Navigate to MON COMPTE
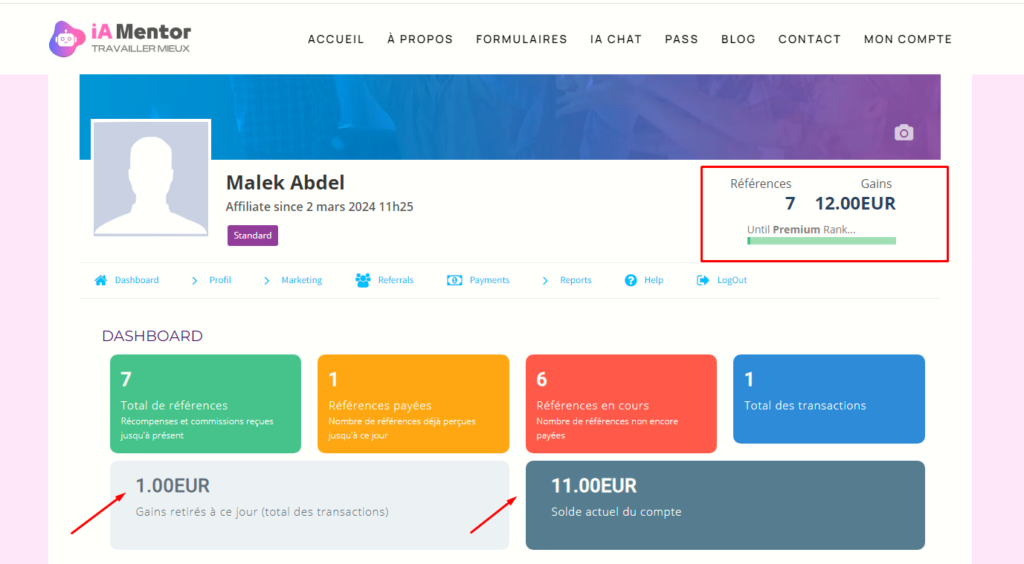Screen dimensions: 1024x564 908,39
